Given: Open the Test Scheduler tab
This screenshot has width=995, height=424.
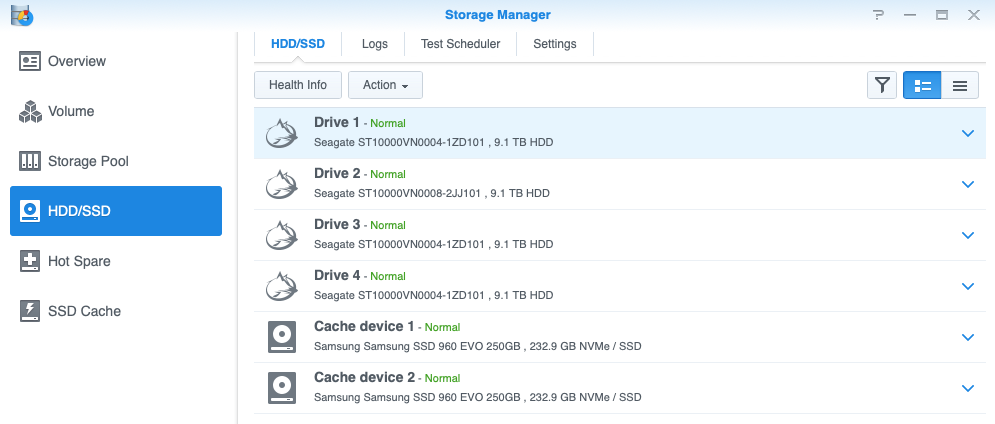Looking at the screenshot, I should point(461,44).
